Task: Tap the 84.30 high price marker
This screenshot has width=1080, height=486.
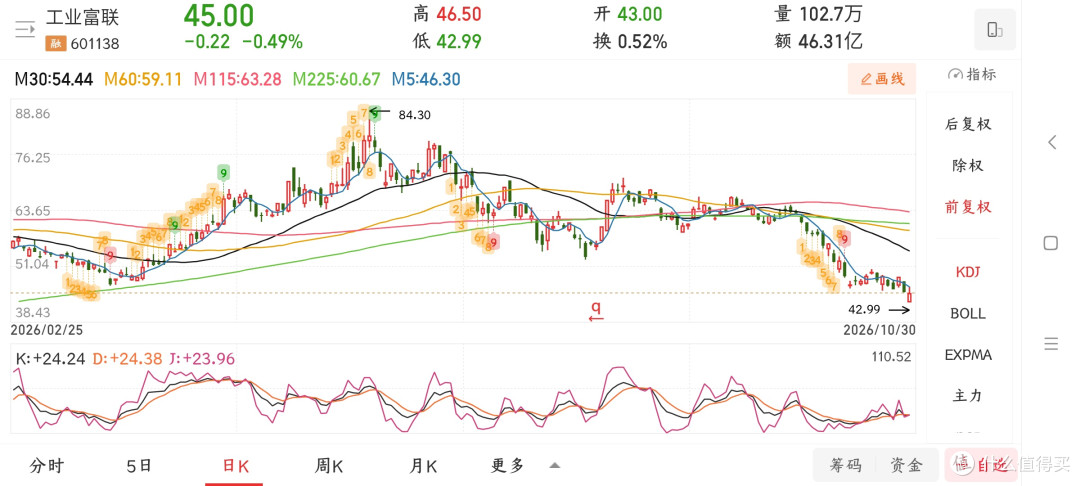Action: coord(414,115)
